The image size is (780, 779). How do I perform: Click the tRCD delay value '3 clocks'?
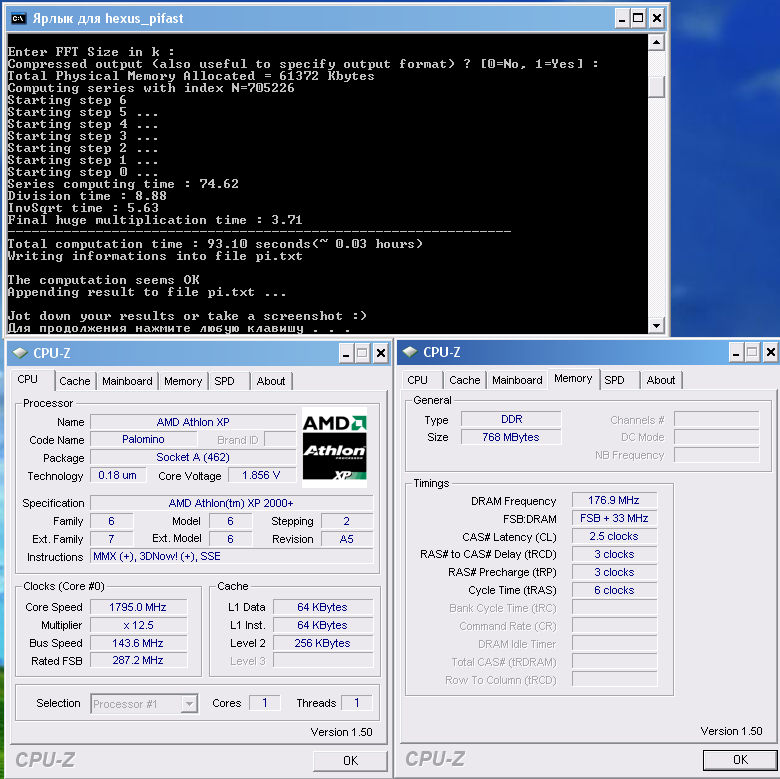(614, 554)
